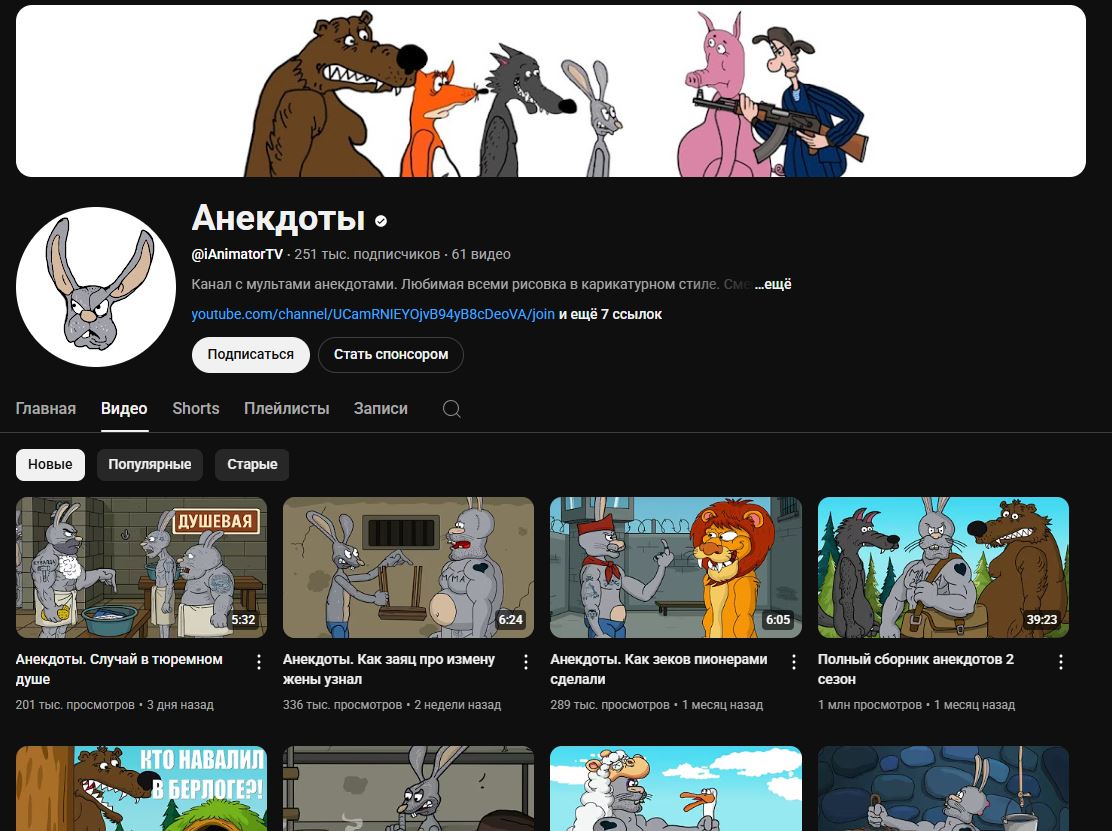
Task: Open title "Анекдоты. Случай в тюремном душе"
Action: (x=119, y=669)
